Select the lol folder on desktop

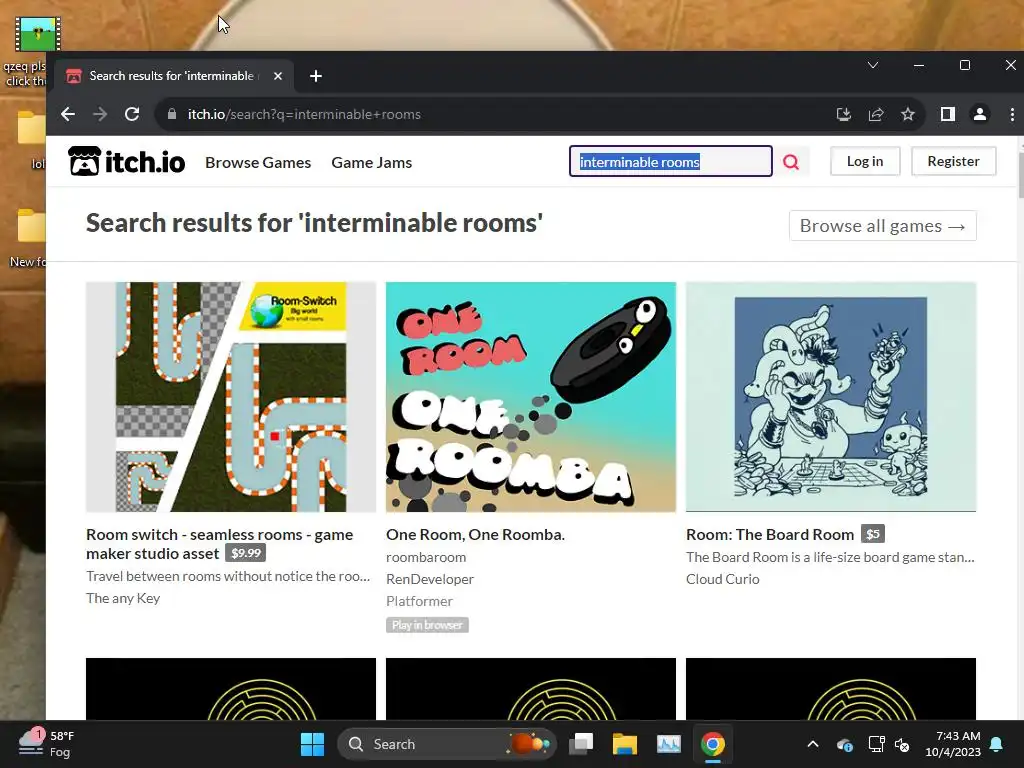[x=31, y=140]
